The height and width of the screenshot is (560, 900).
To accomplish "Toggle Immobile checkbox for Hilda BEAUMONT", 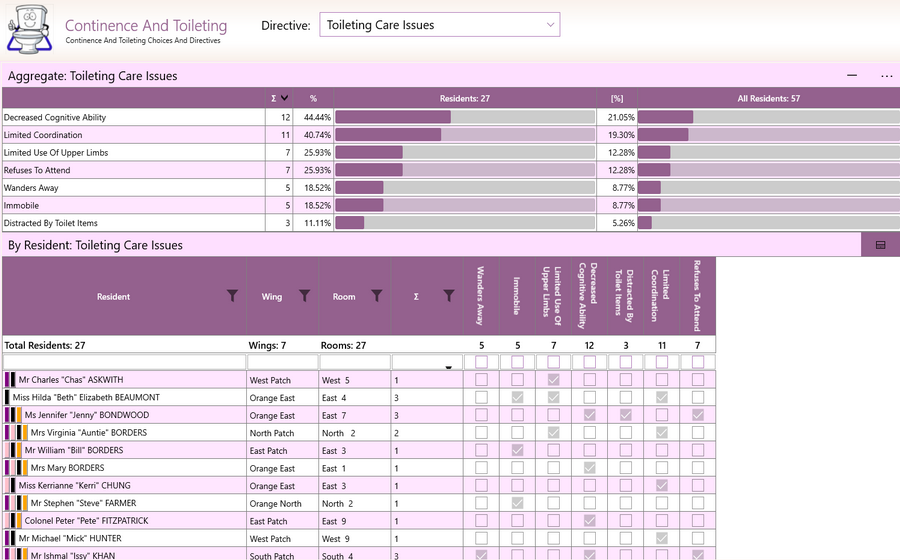I will tap(518, 397).
